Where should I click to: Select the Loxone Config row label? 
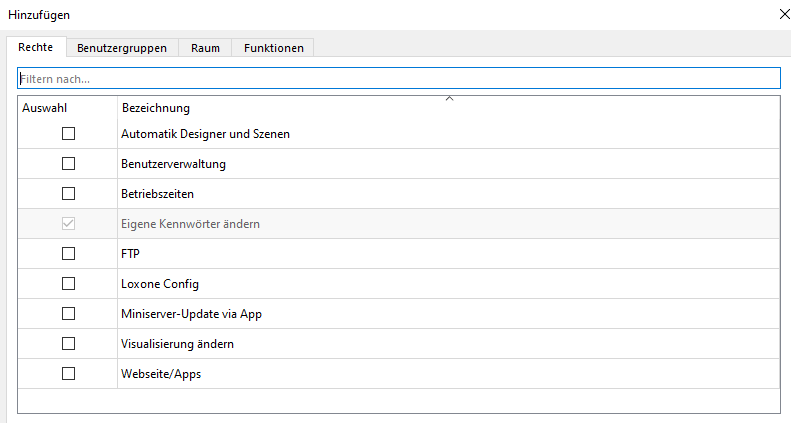coord(160,283)
